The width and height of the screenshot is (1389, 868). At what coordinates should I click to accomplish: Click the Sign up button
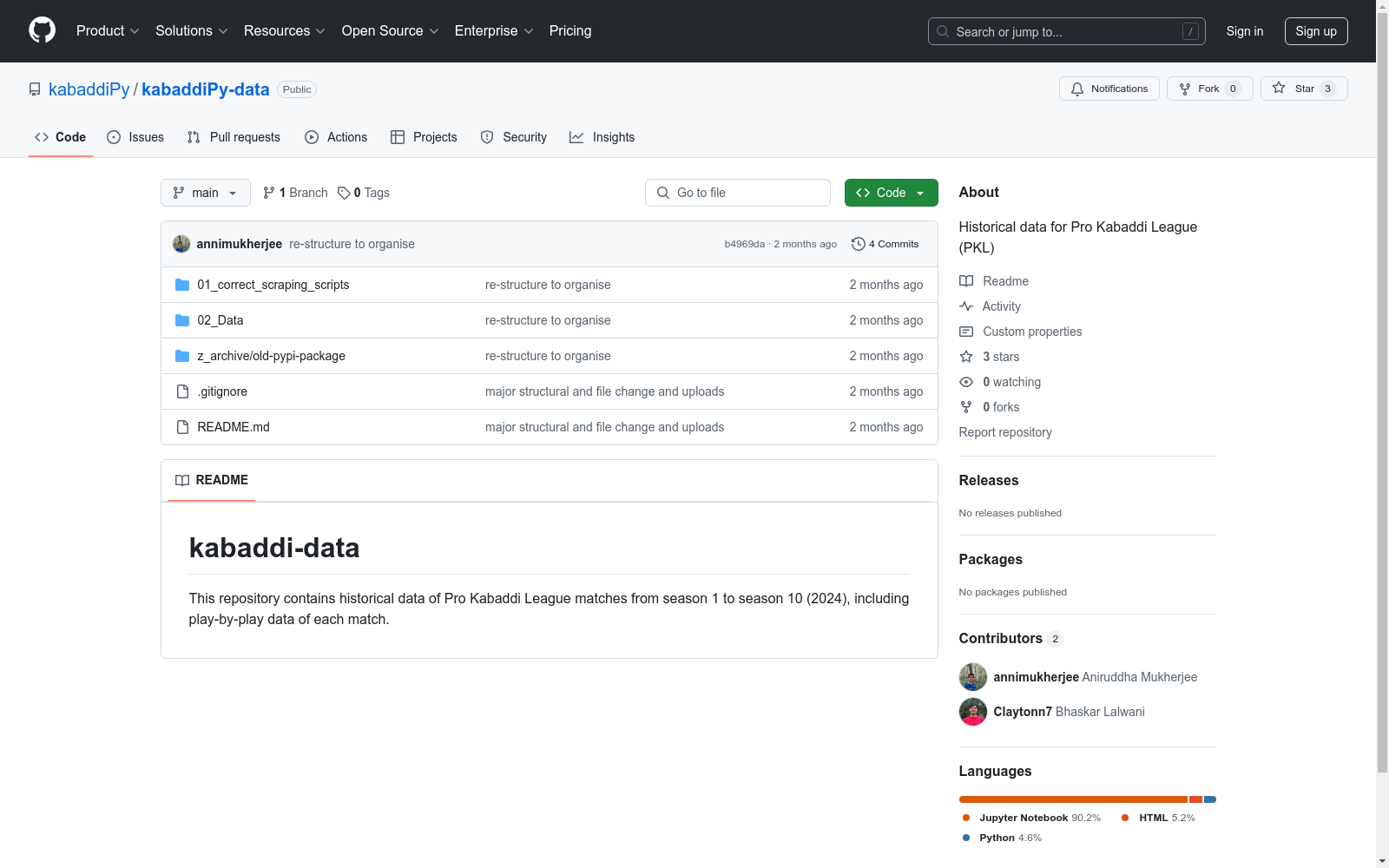click(x=1316, y=31)
